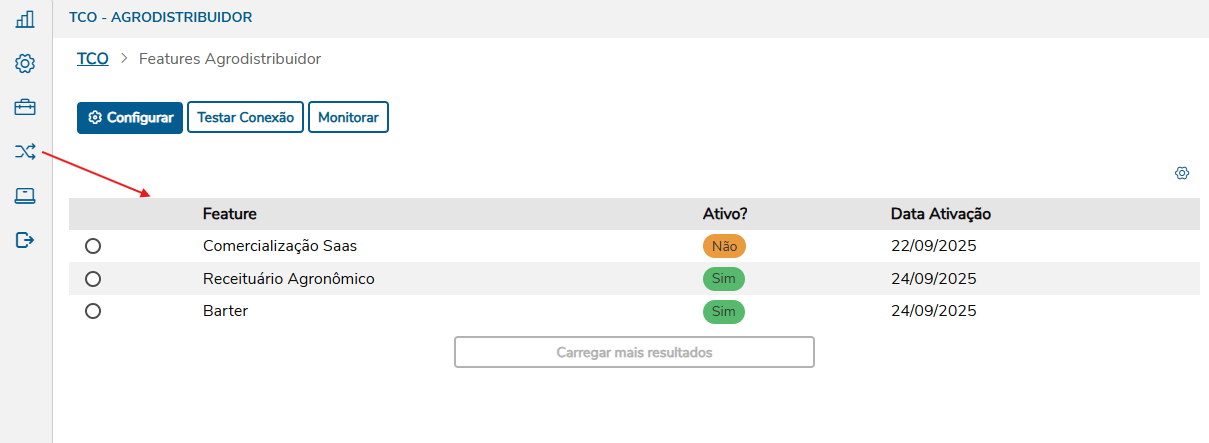This screenshot has width=1209, height=443.
Task: Select the Comercialização Saas radio button
Action: pyautogui.click(x=93, y=246)
